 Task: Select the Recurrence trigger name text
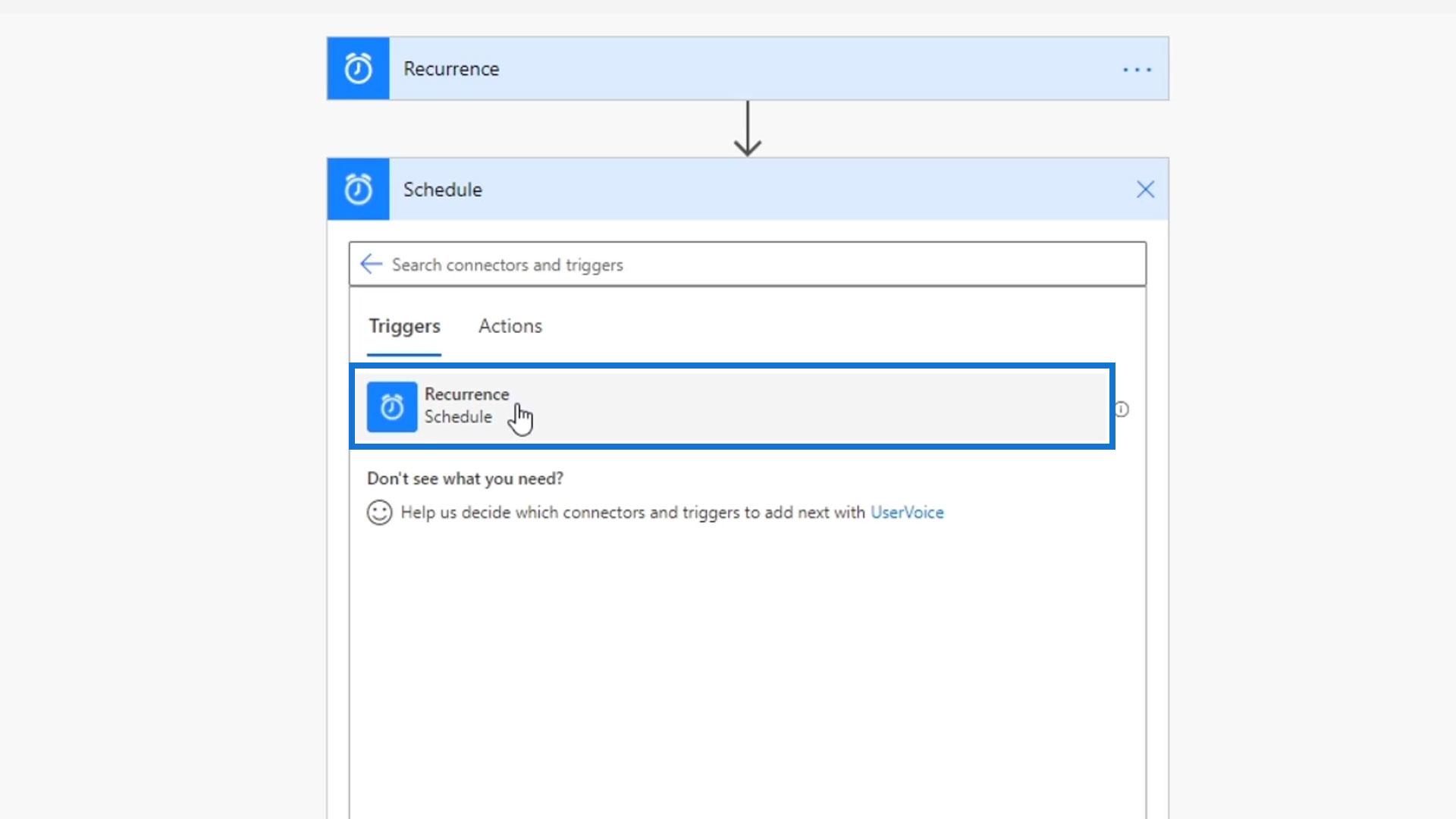tap(466, 394)
